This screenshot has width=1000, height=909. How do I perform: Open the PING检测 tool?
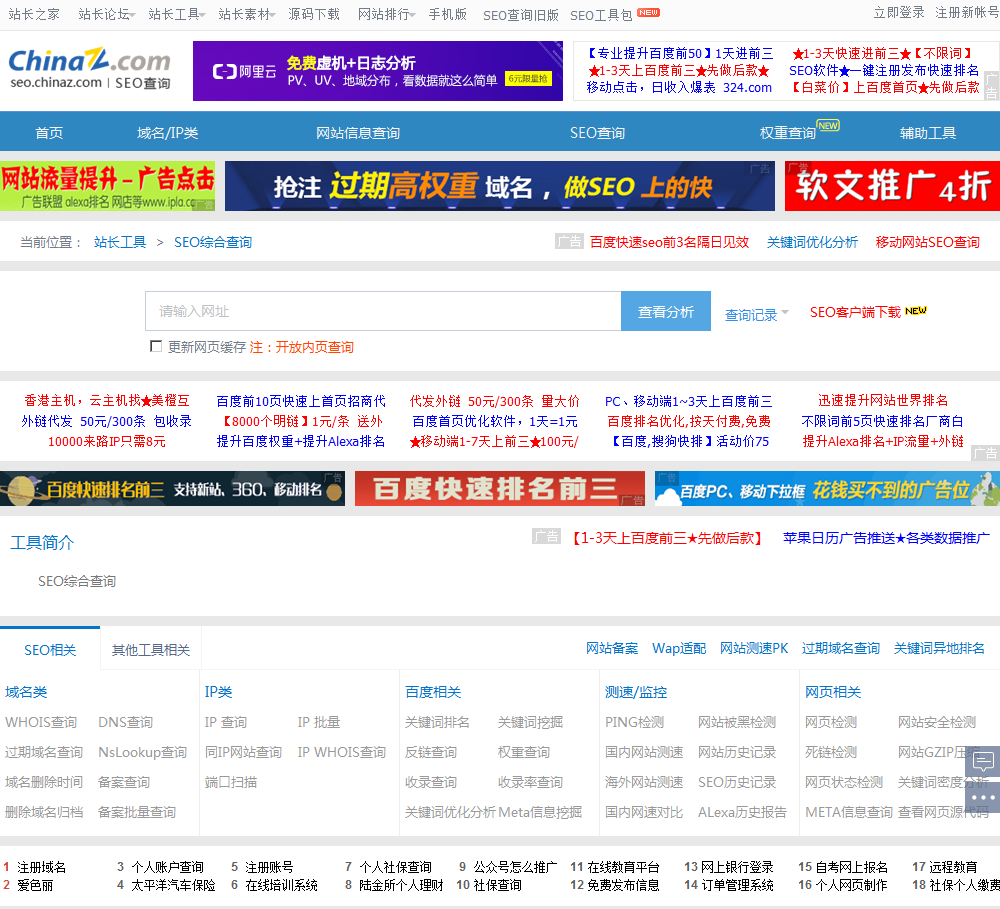[x=635, y=722]
